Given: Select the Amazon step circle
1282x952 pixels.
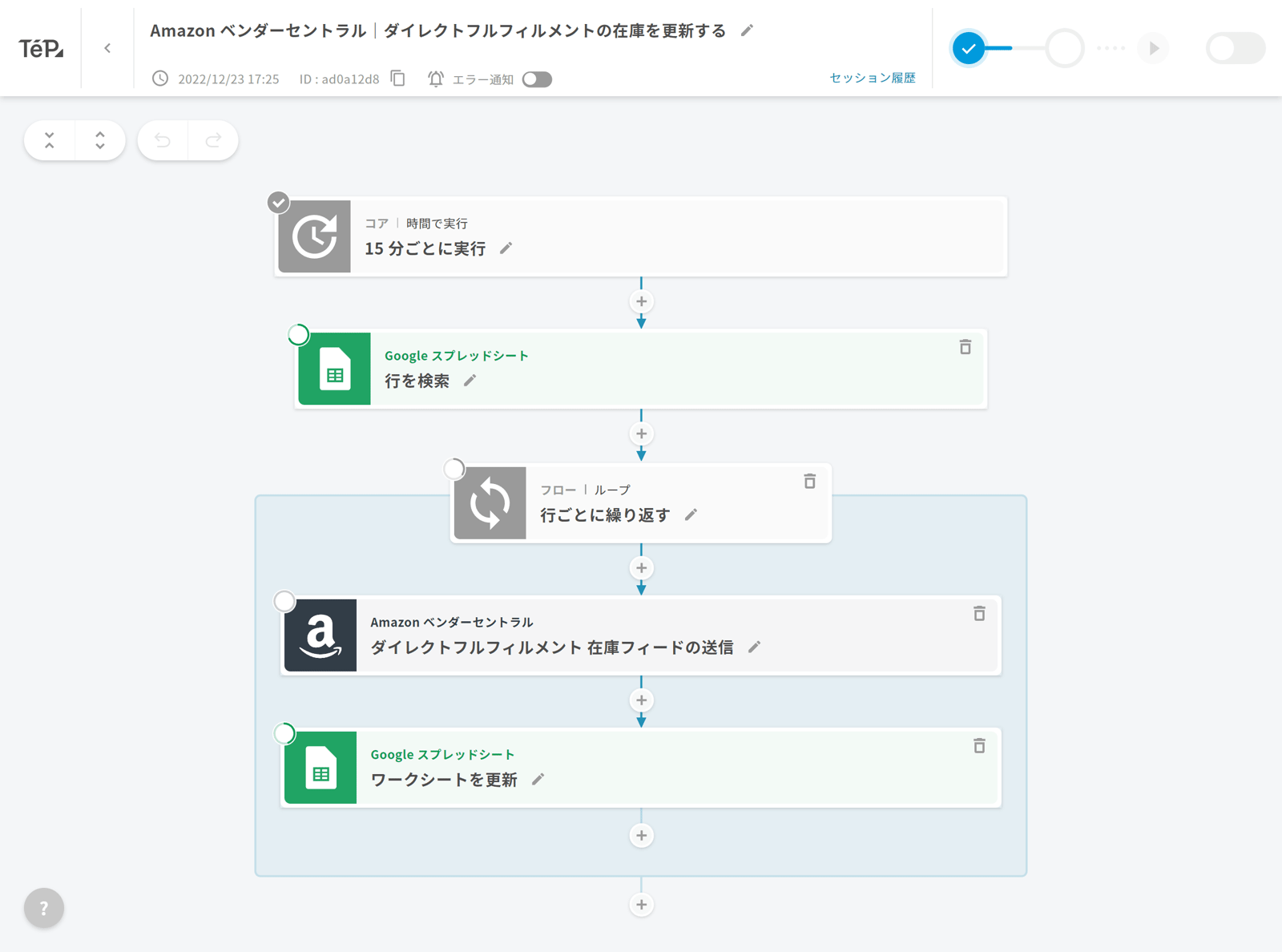Looking at the screenshot, I should click(x=284, y=601).
